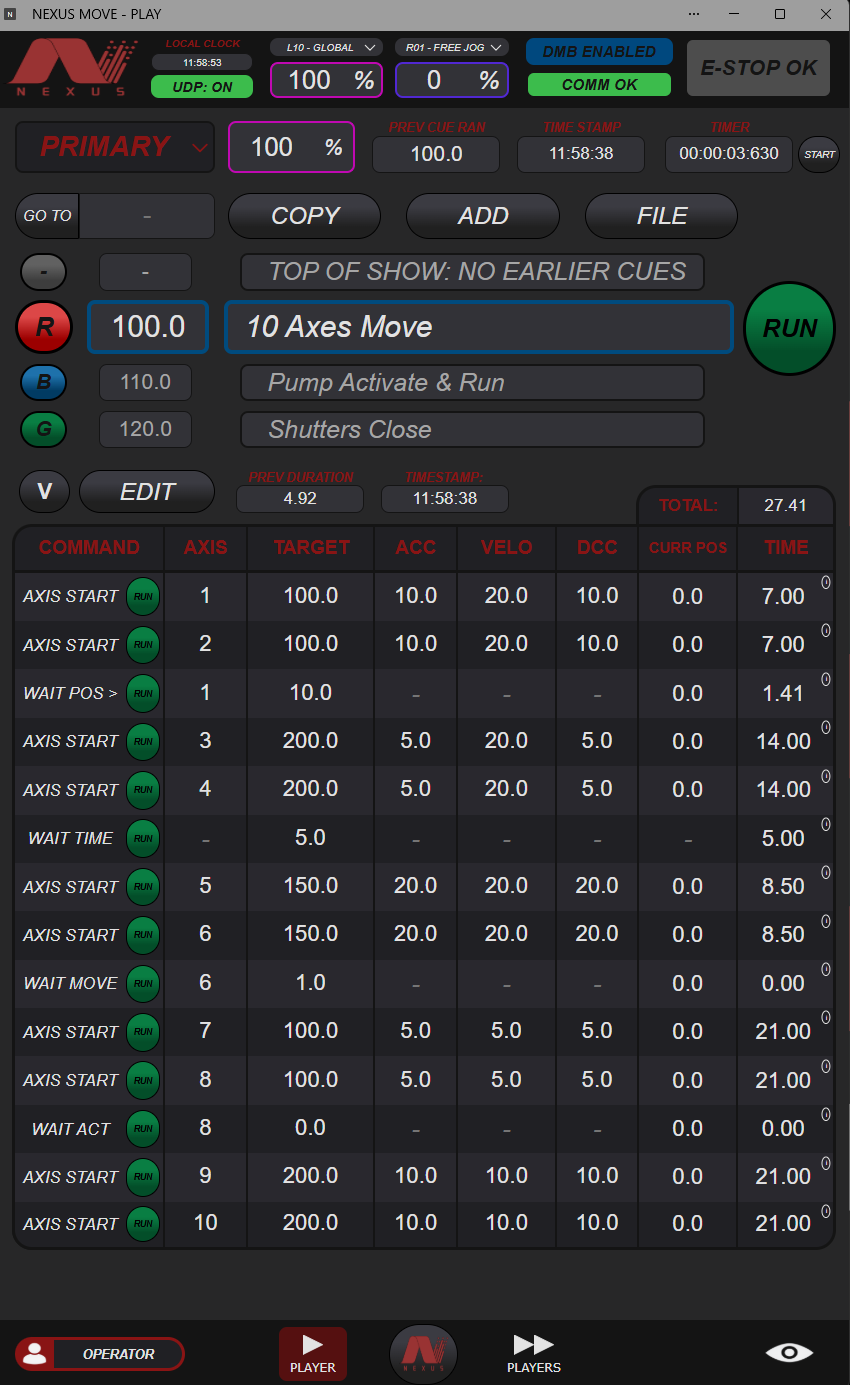
Task: Open the PRIMARY player dropdown
Action: click(115, 147)
